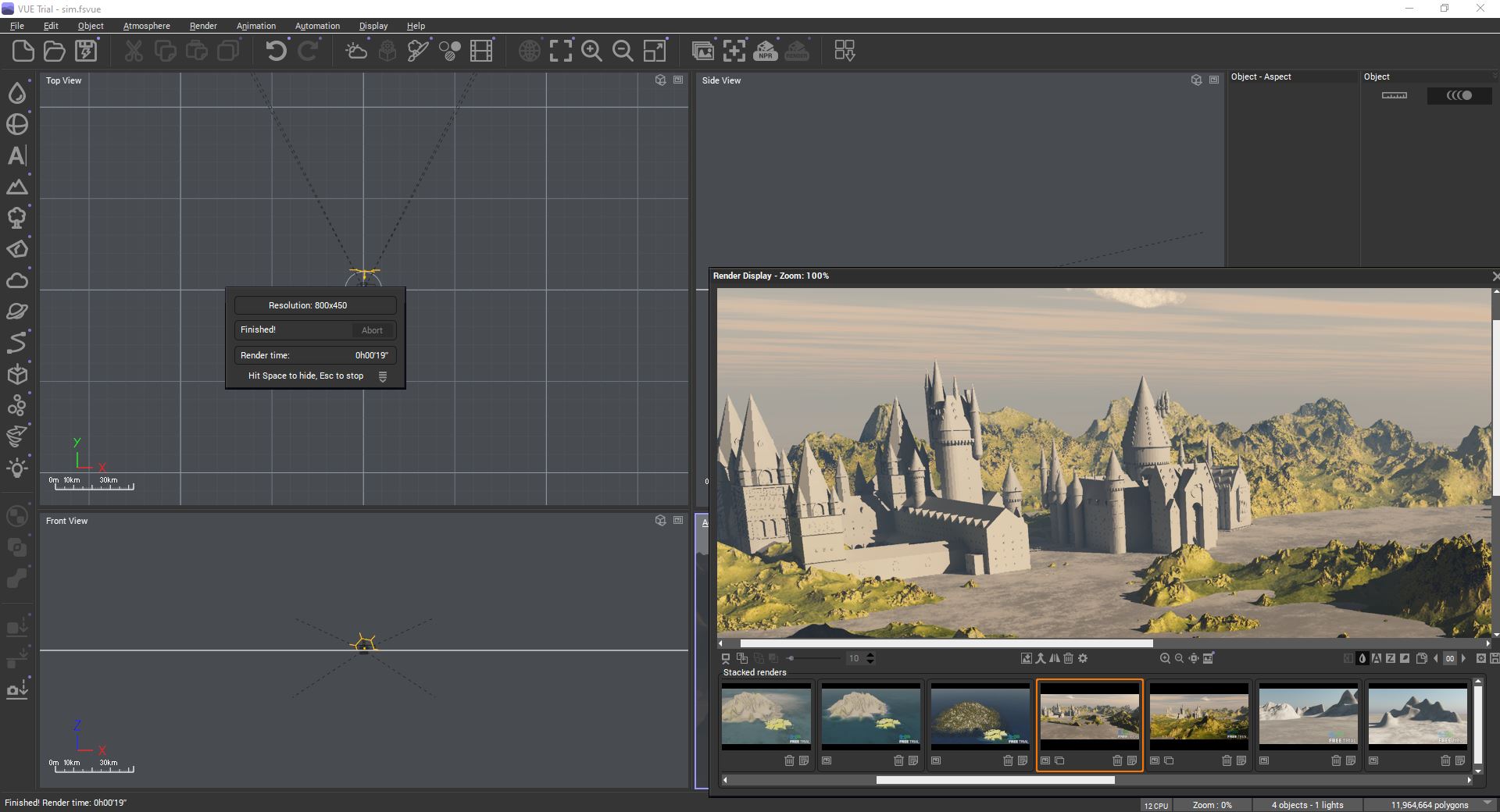Click the frame selection brackets icon
Viewport: 1500px width, 812px height.
tap(561, 52)
